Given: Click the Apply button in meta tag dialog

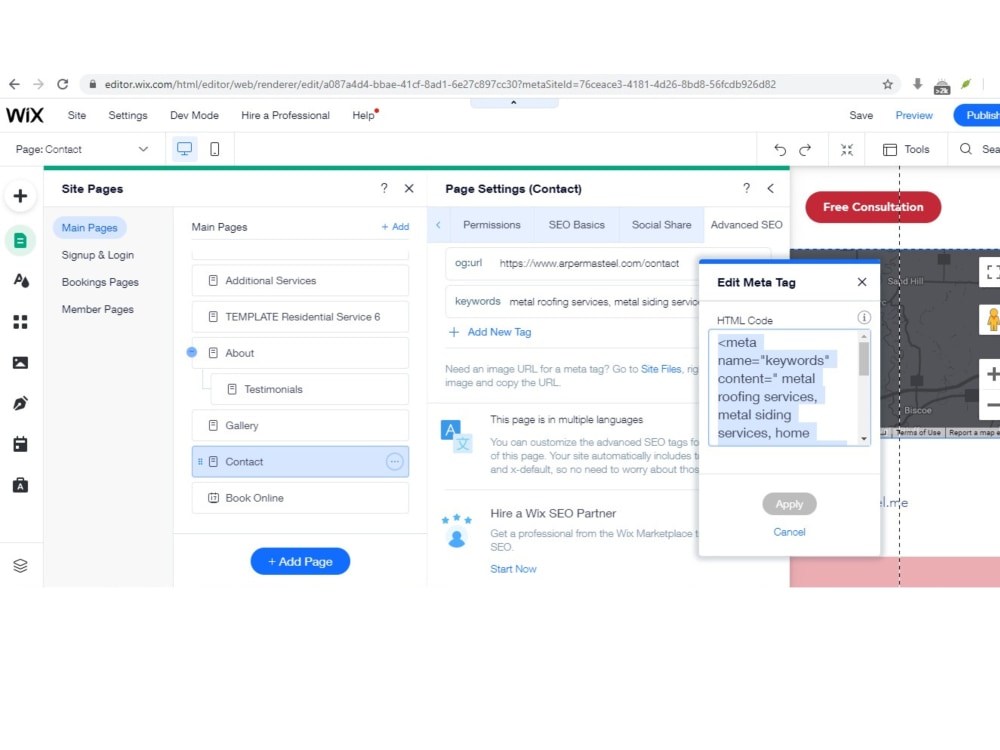Looking at the screenshot, I should [x=789, y=504].
